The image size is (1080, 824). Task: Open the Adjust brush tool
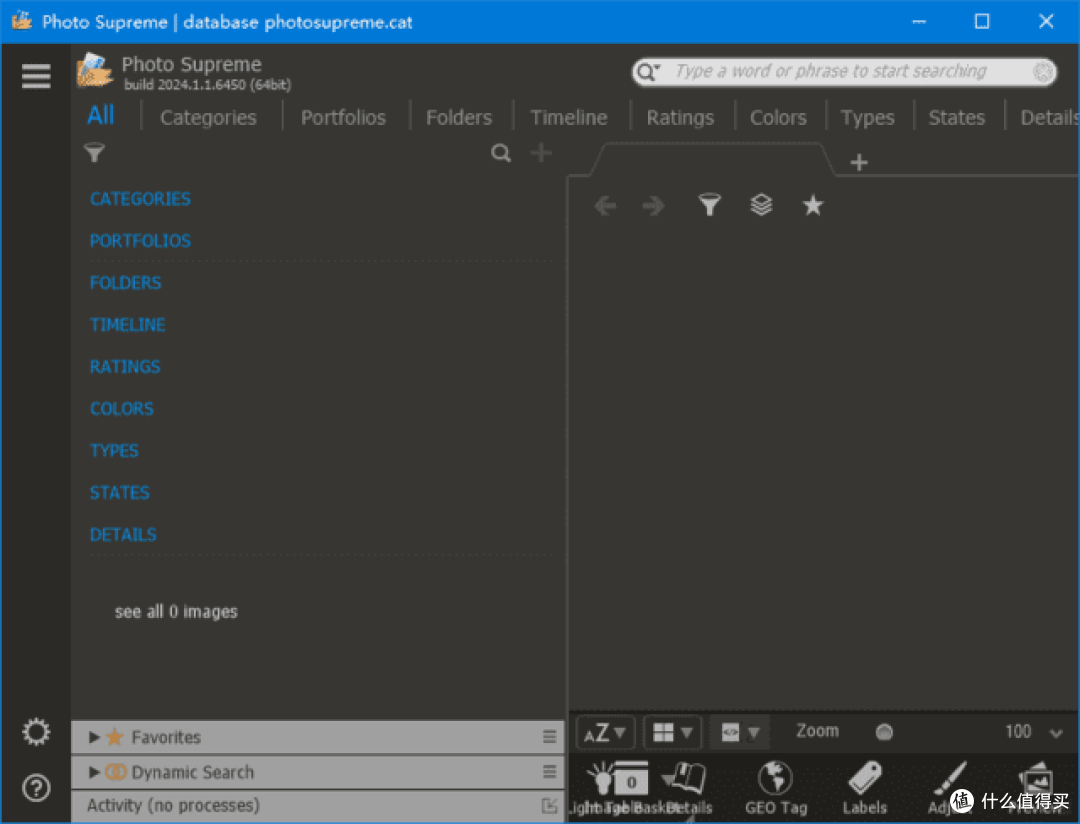pos(951,779)
